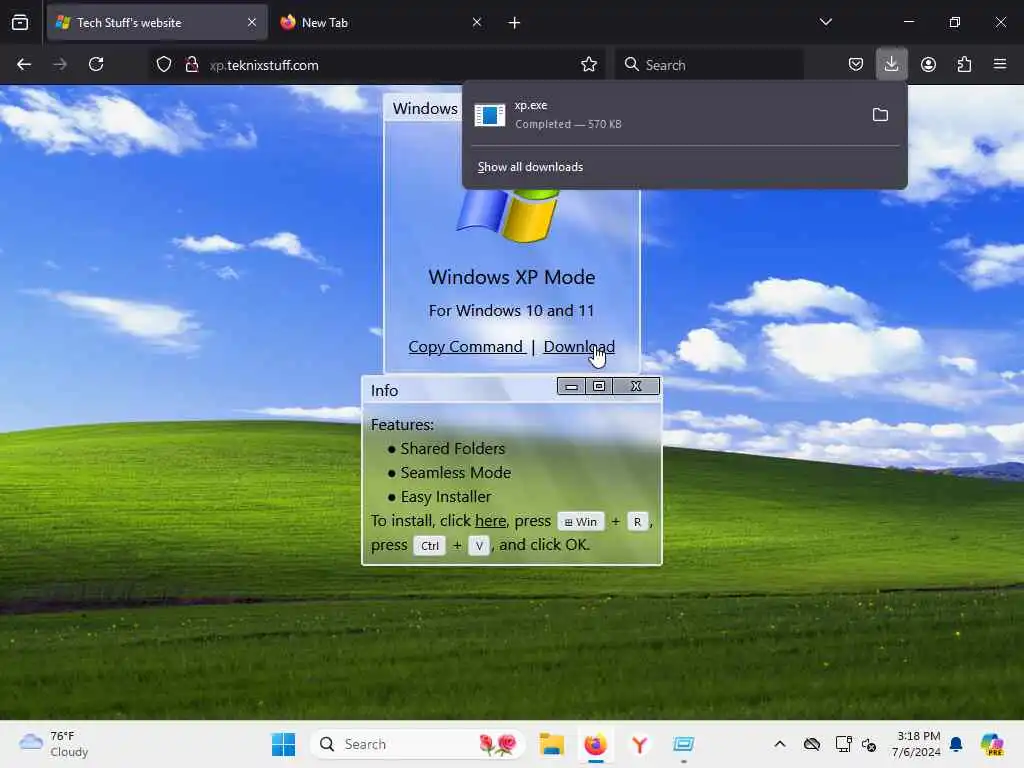The width and height of the screenshot is (1024, 768).
Task: Click the cloud sync tray icon
Action: tap(812, 744)
